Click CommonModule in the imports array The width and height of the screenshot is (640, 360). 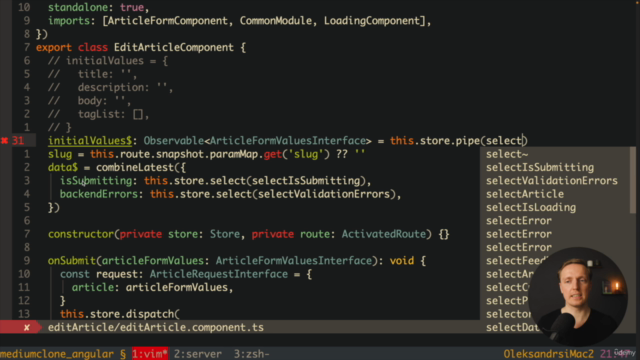point(276,21)
